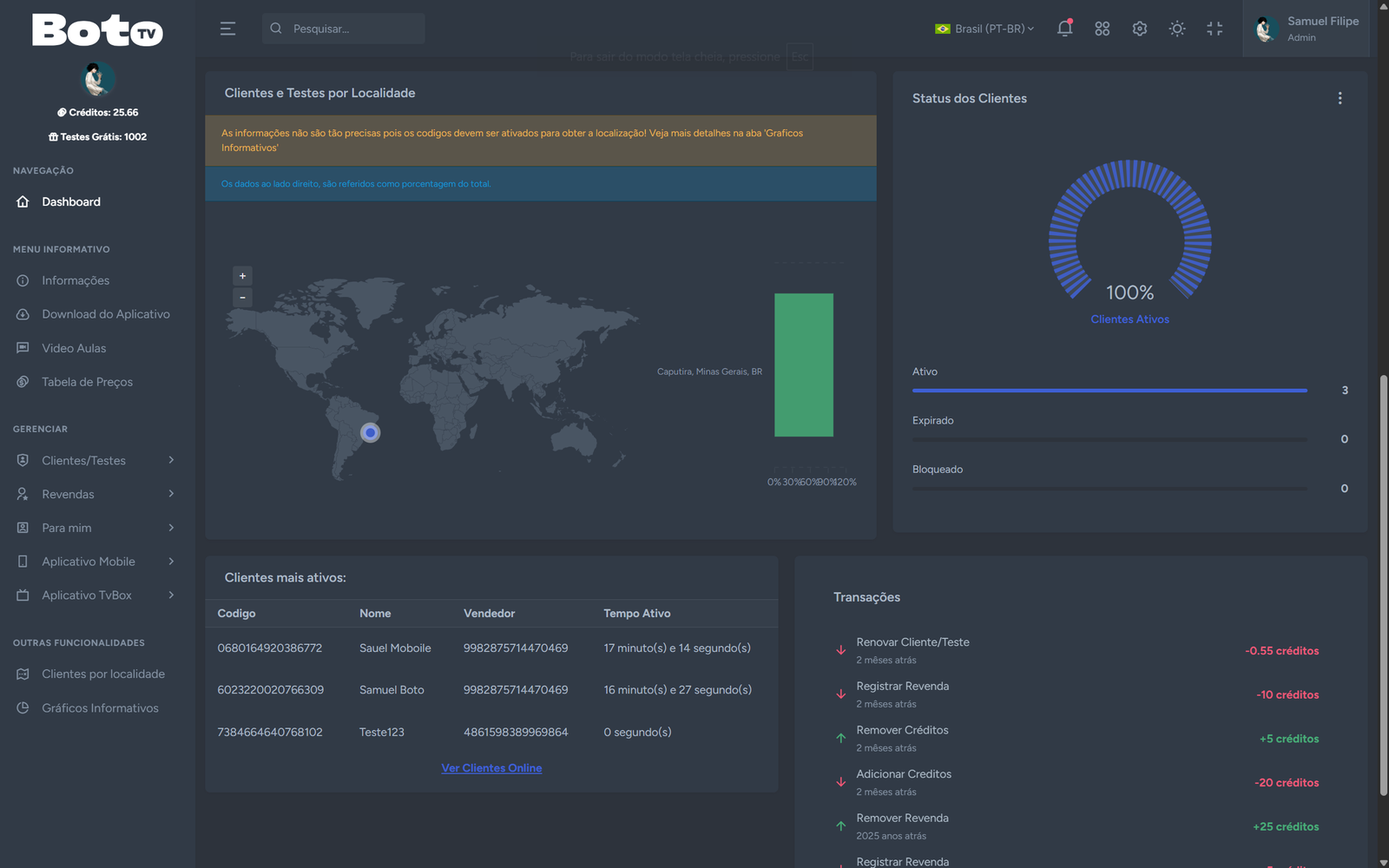The image size is (1389, 868).
Task: Click the Remover Créditos up arrow
Action: (x=840, y=738)
